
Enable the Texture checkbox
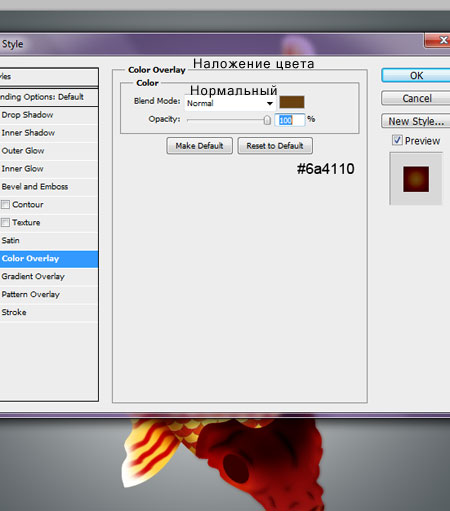click(5, 222)
